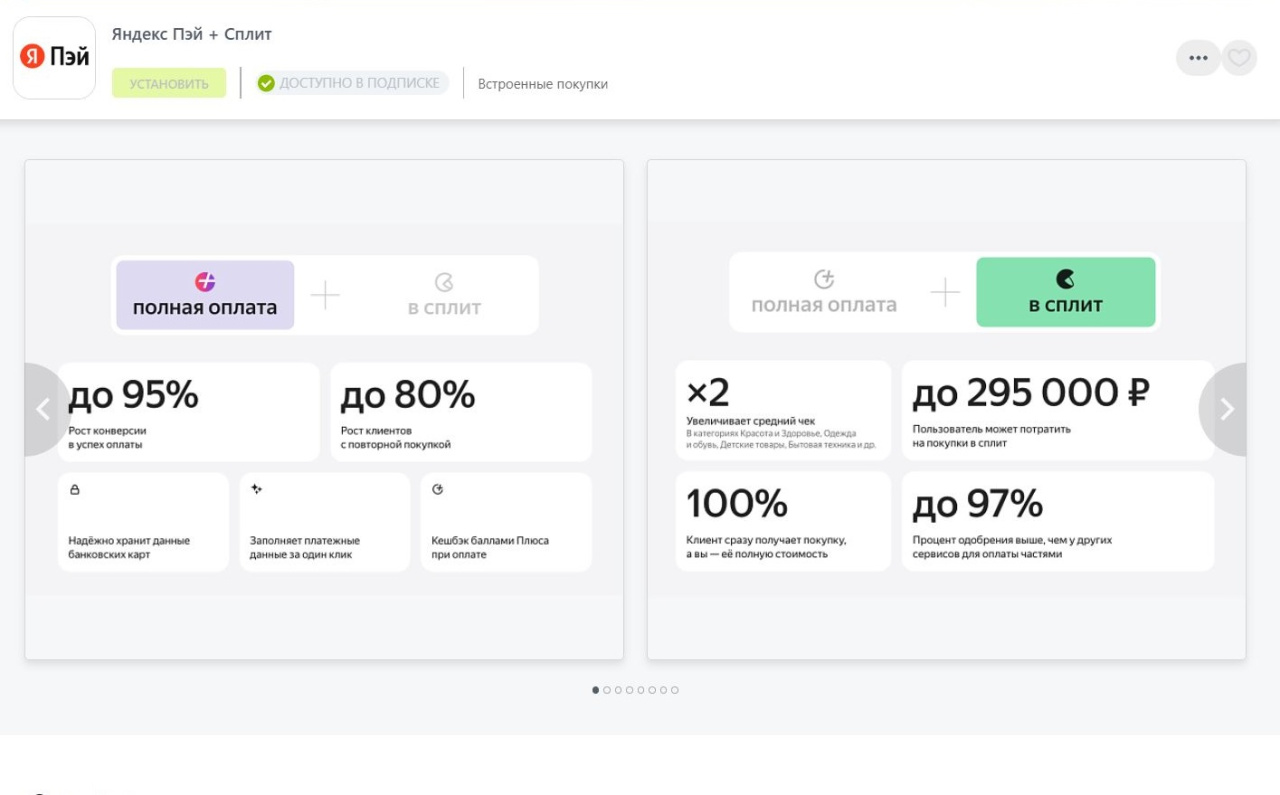Click the Встроенные покупки label
Screen dimensions: 1280x795
pyautogui.click(x=543, y=84)
